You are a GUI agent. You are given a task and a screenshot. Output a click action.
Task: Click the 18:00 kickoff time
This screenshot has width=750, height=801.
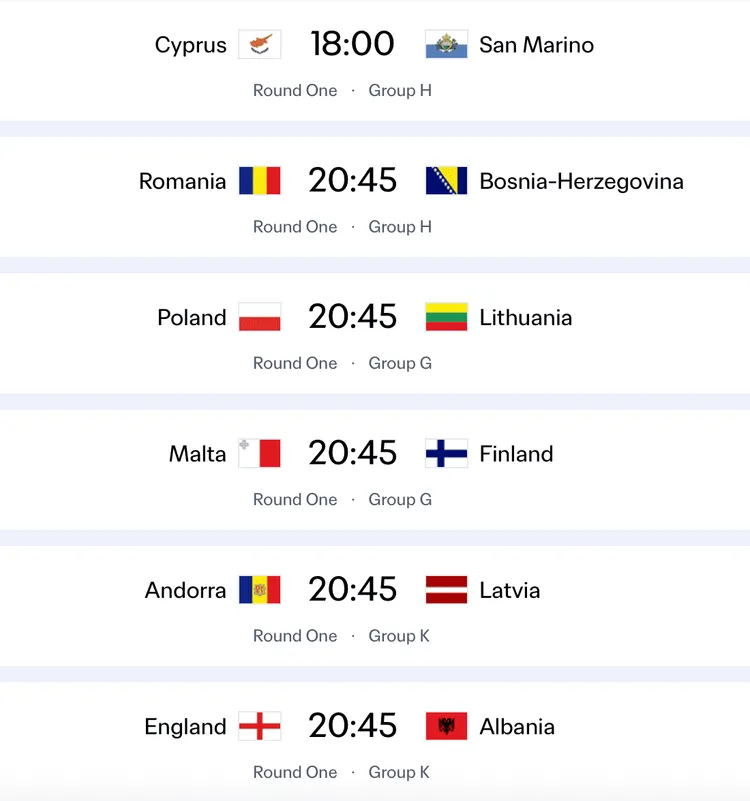pyautogui.click(x=353, y=44)
